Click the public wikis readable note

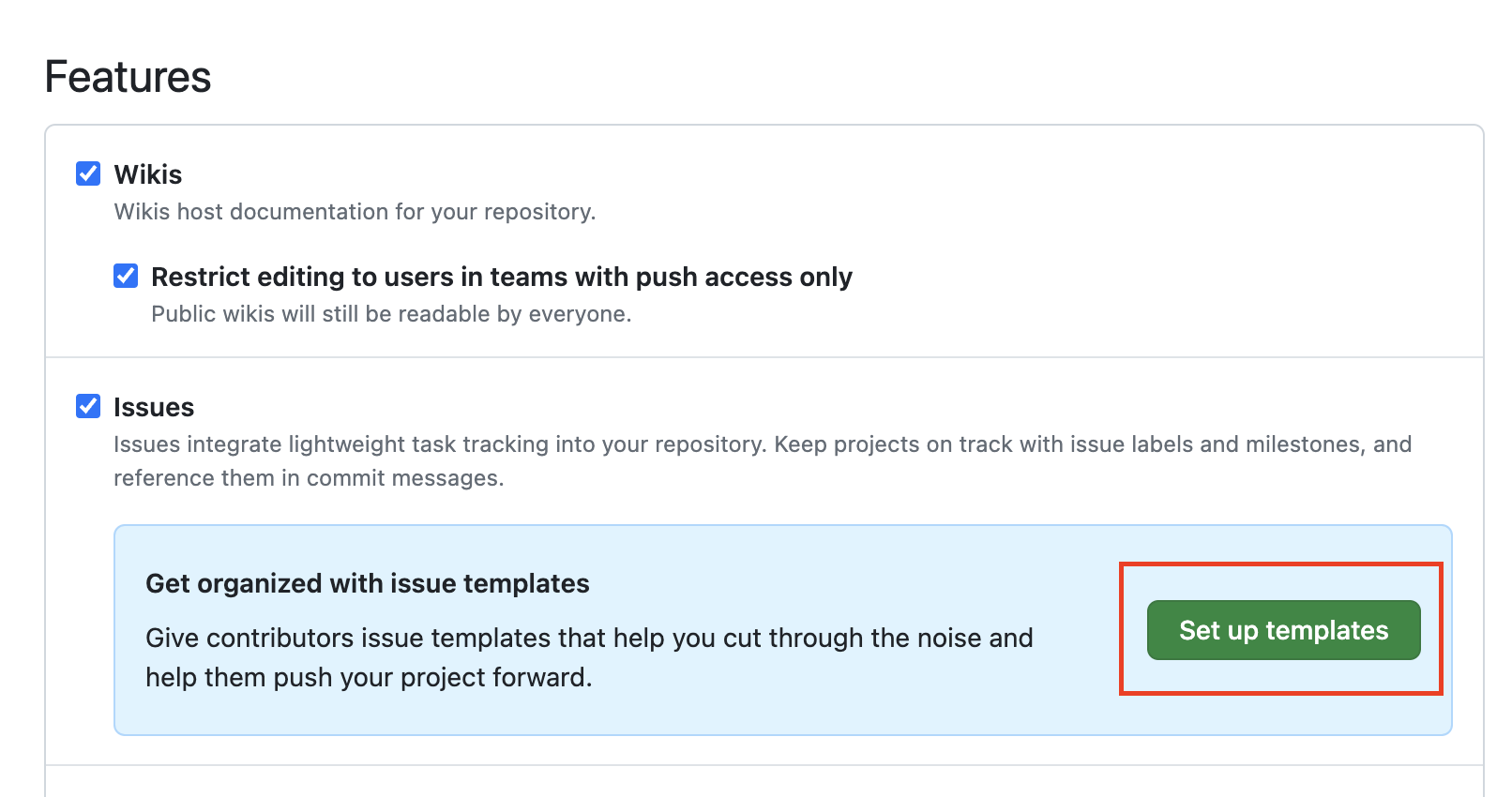pyautogui.click(x=392, y=313)
